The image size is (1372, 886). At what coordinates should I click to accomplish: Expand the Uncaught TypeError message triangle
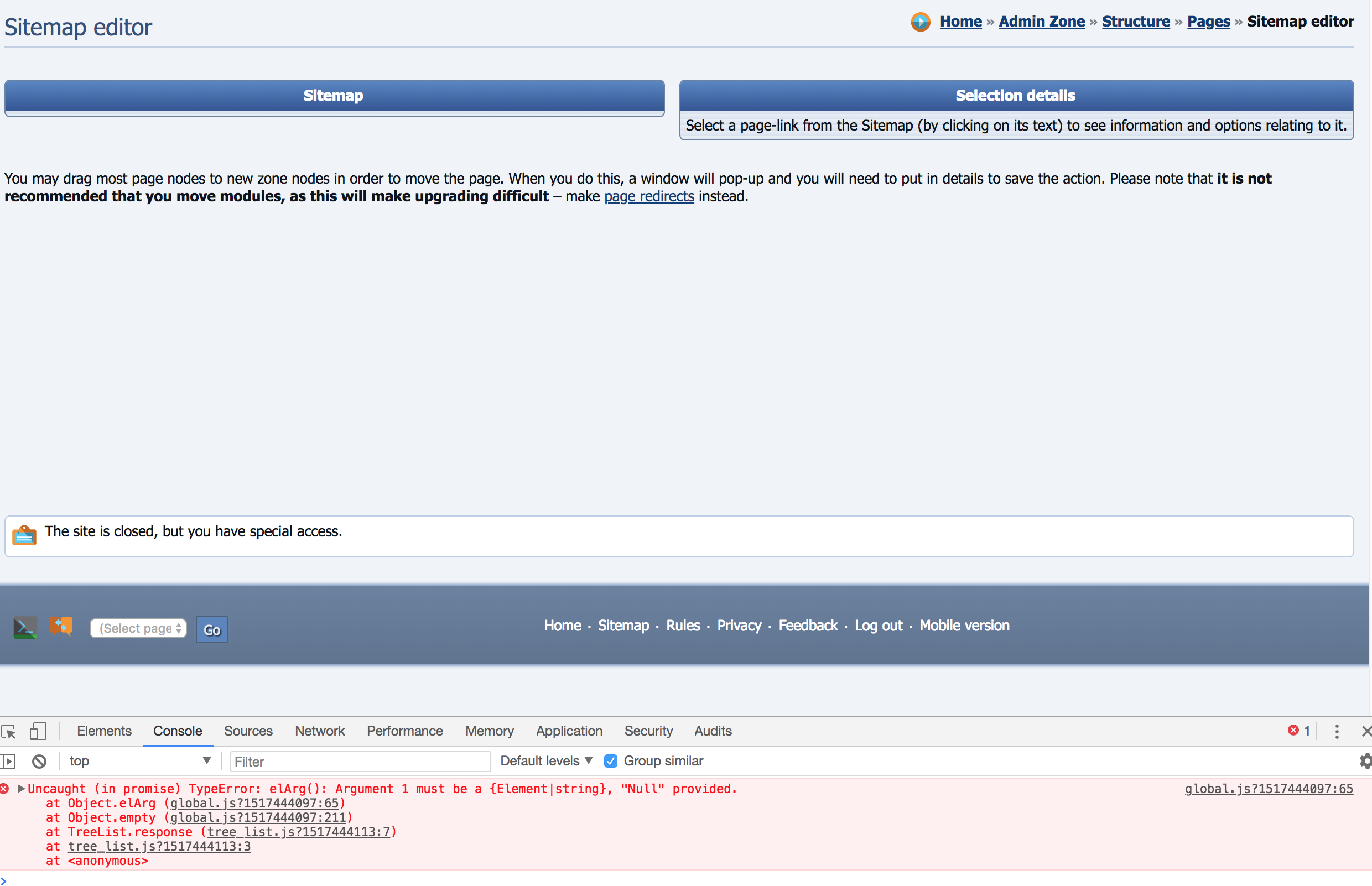click(x=21, y=789)
